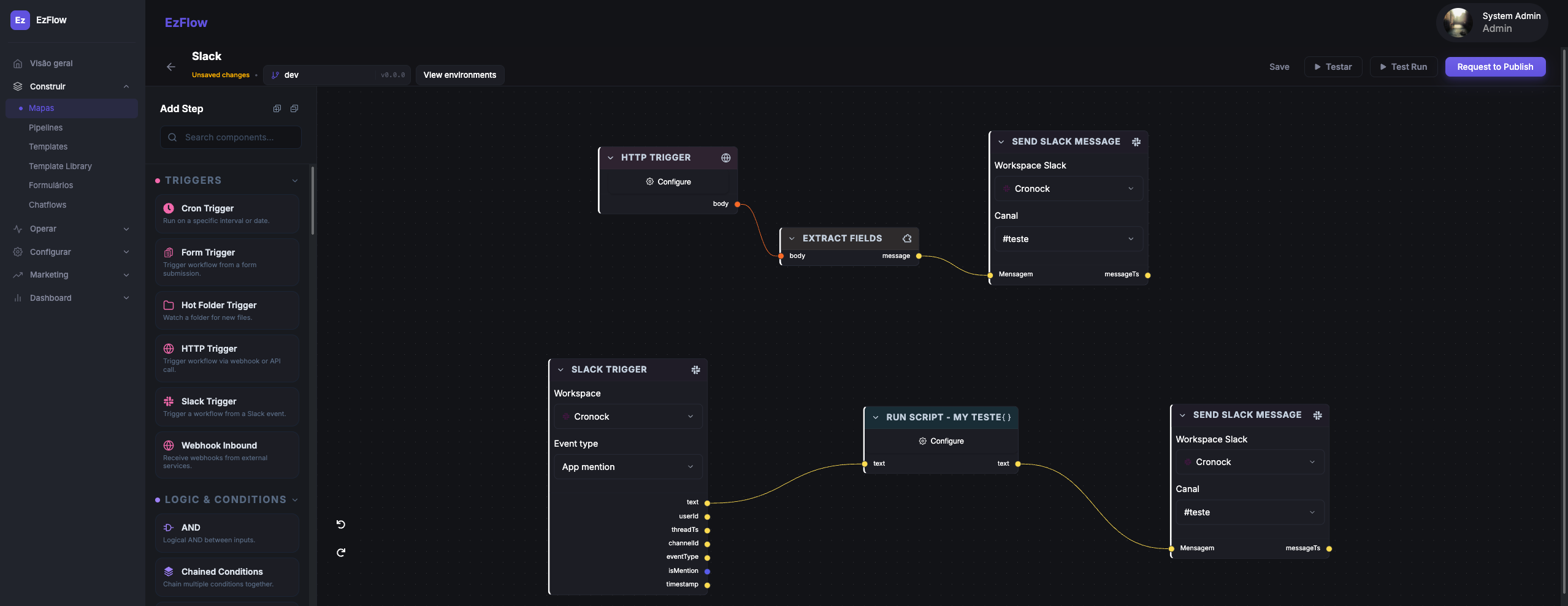The width and height of the screenshot is (1568, 606).
Task: Open the App mention event type dropdown
Action: pos(628,467)
